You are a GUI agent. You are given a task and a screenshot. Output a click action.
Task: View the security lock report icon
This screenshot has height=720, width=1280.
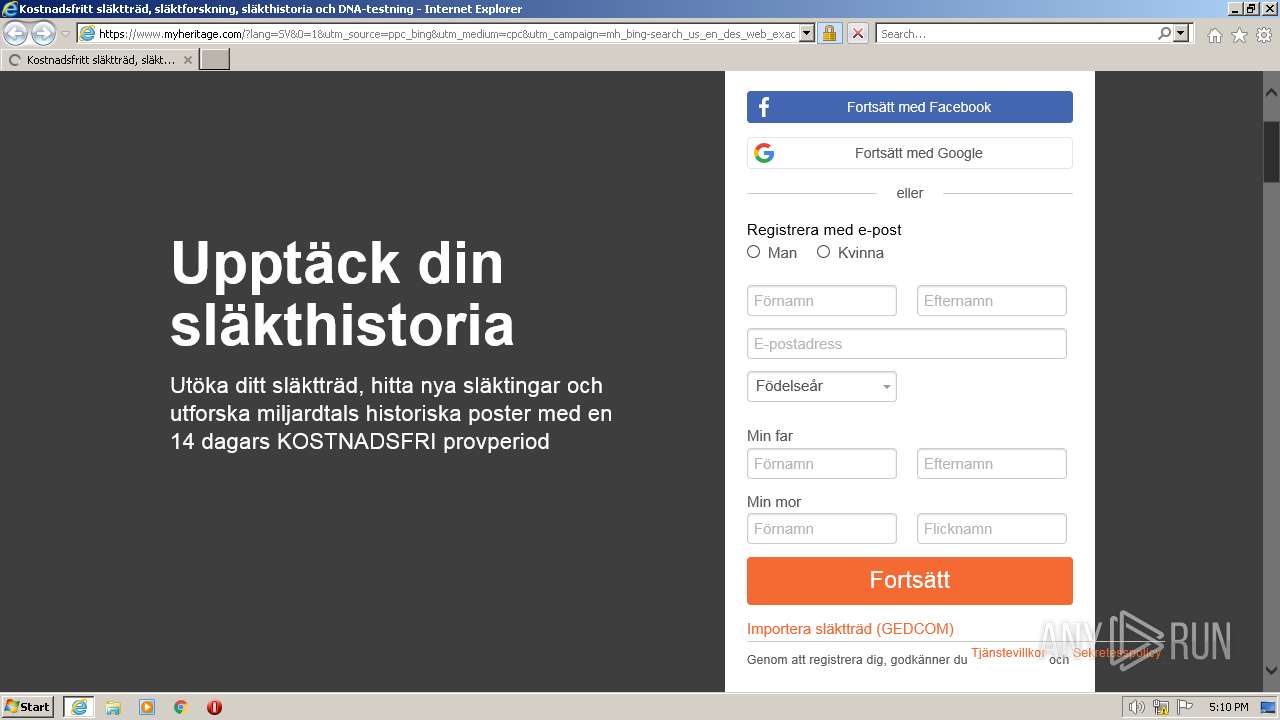pyautogui.click(x=829, y=34)
